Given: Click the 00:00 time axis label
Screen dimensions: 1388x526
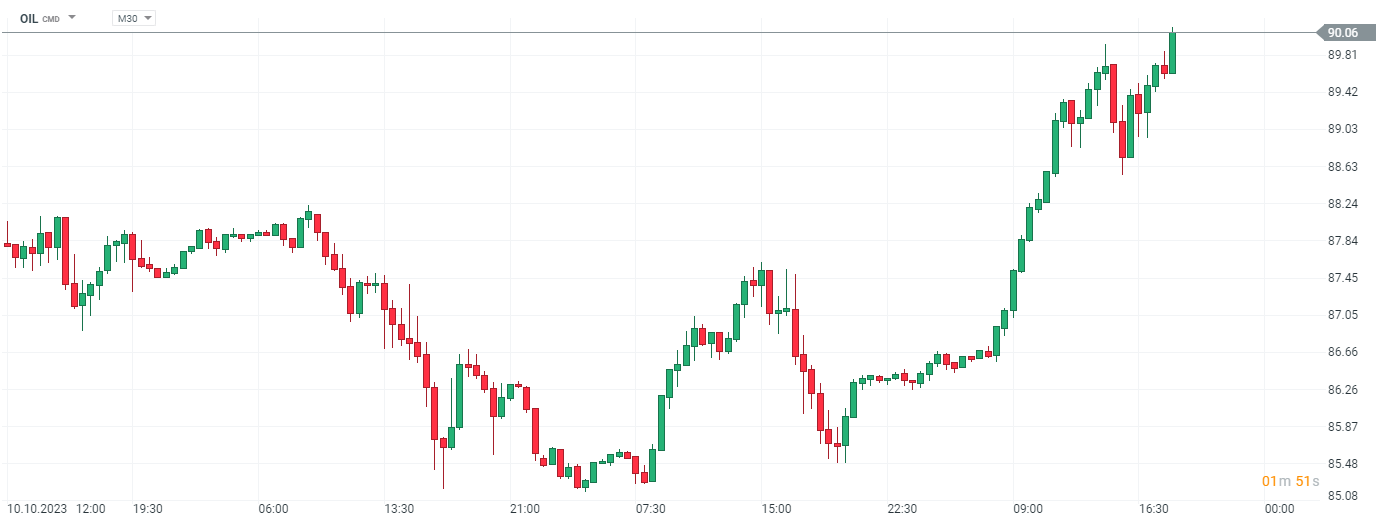Looking at the screenshot, I should (x=1279, y=509).
